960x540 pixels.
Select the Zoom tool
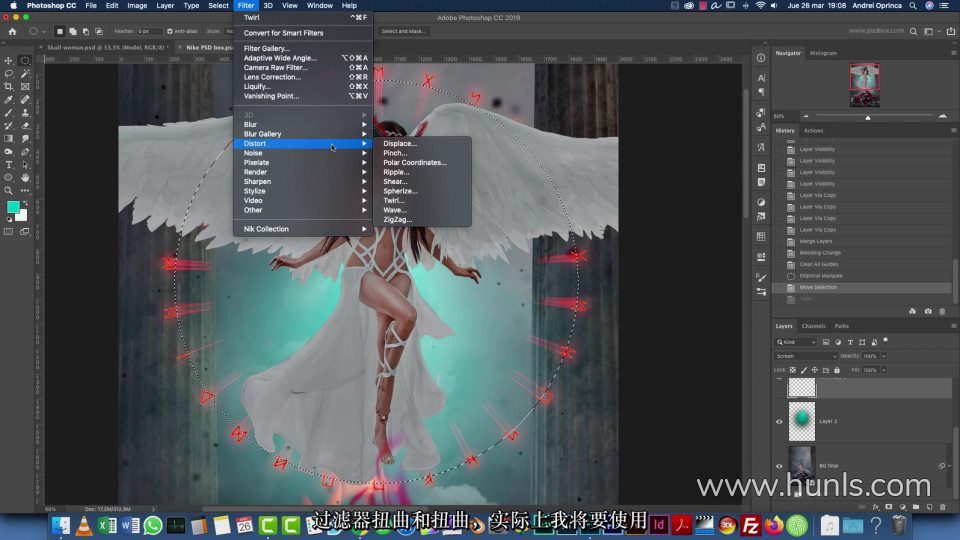(9, 190)
